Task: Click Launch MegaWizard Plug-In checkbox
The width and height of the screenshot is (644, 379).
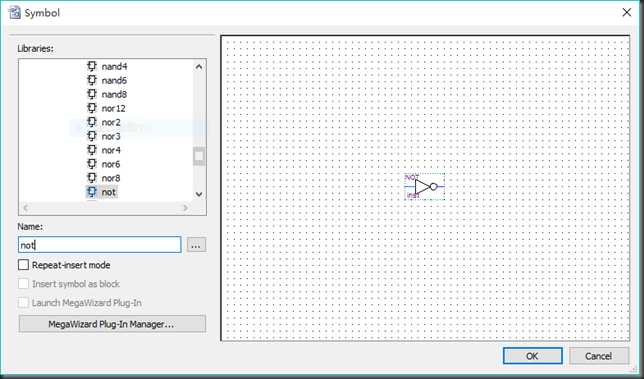Action: tap(23, 303)
